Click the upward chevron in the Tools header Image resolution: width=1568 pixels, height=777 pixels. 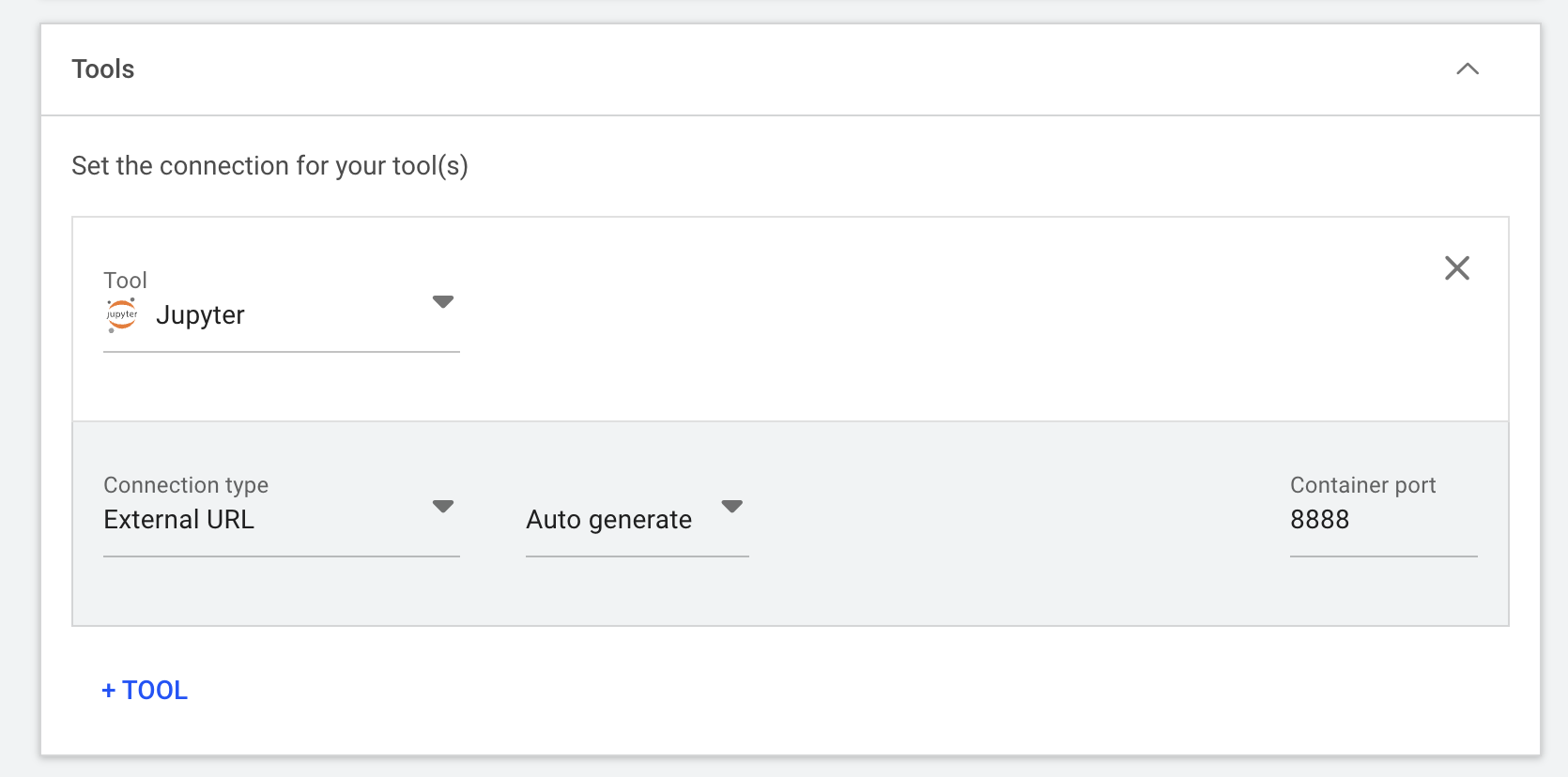point(1468,69)
